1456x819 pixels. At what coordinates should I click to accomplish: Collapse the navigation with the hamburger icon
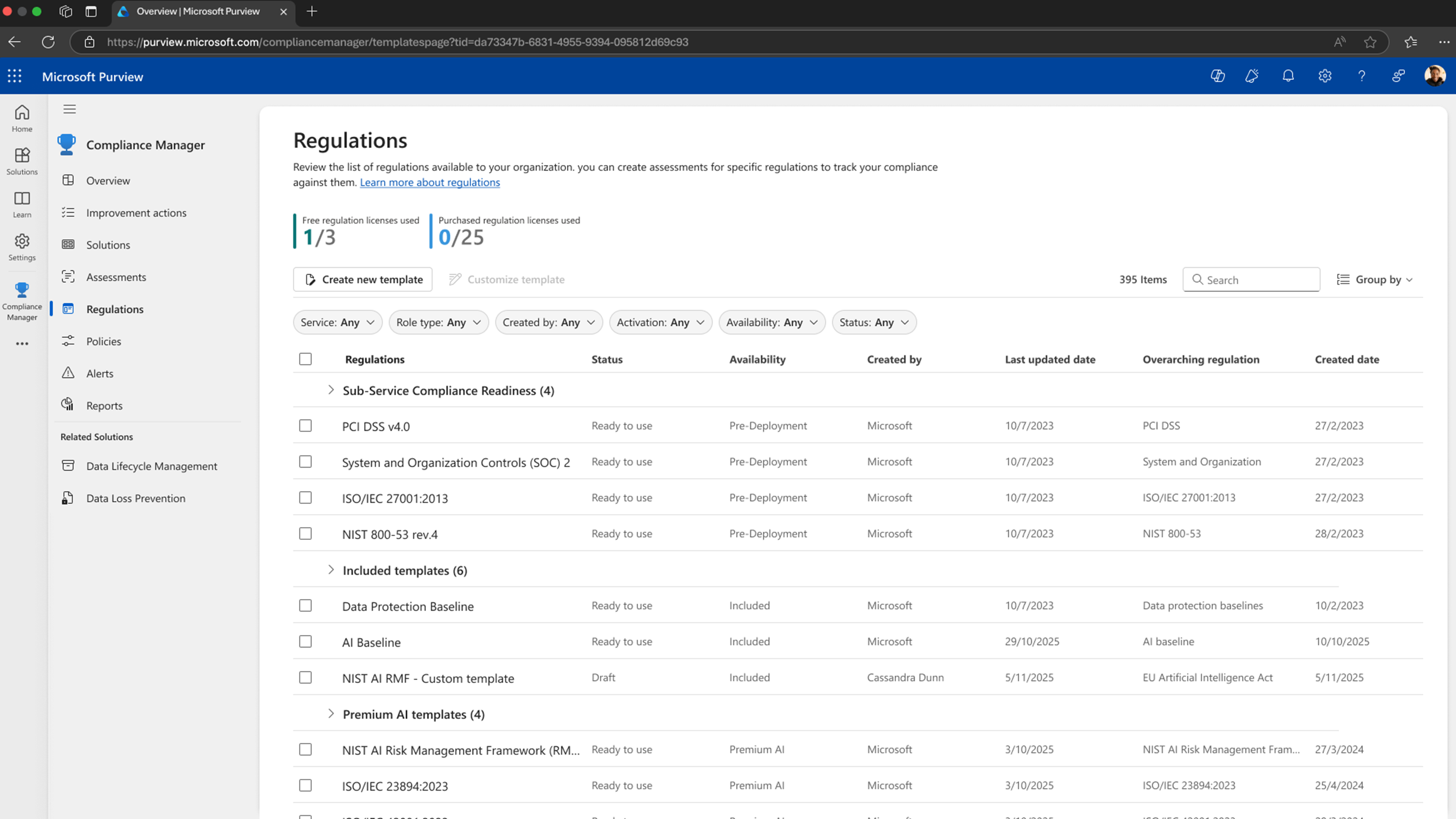click(69, 109)
